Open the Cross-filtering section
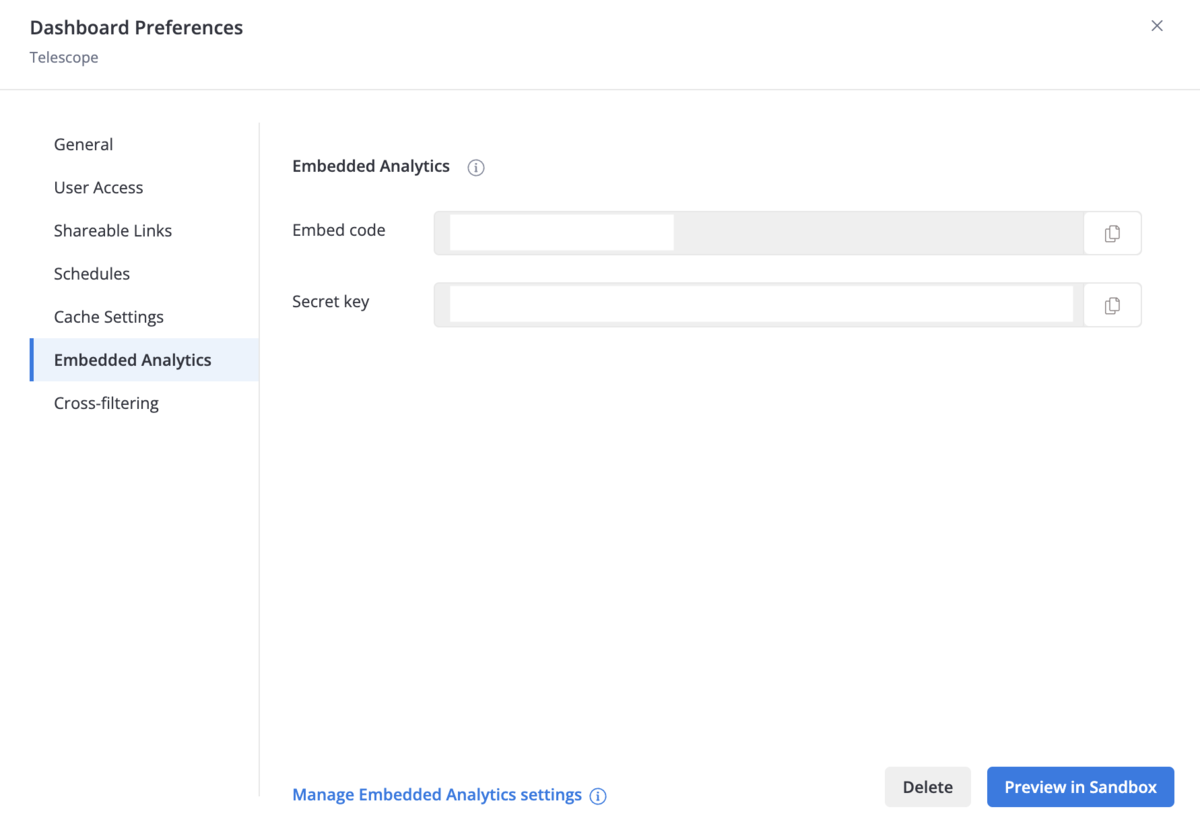The height and width of the screenshot is (826, 1200). pos(106,403)
